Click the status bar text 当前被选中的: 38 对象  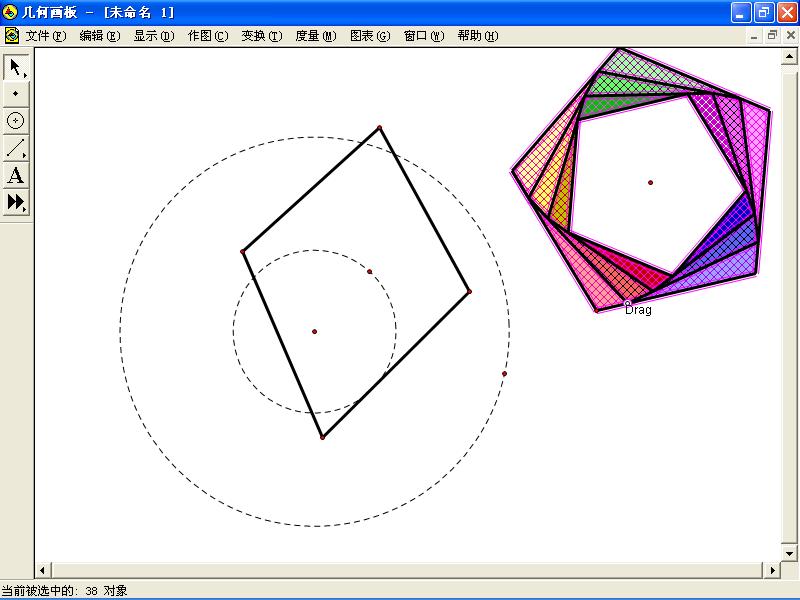tap(64, 591)
